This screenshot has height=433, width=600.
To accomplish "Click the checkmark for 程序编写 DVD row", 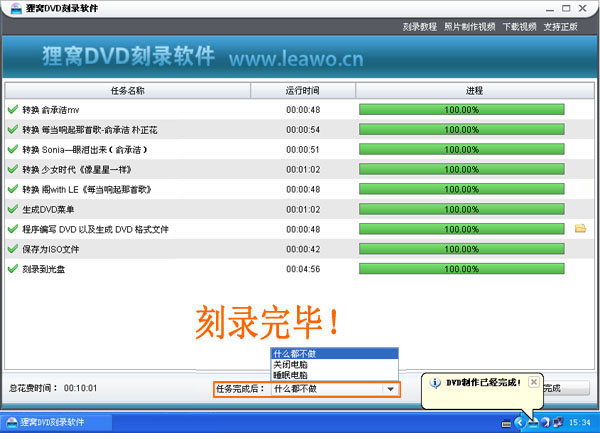I will [x=13, y=229].
